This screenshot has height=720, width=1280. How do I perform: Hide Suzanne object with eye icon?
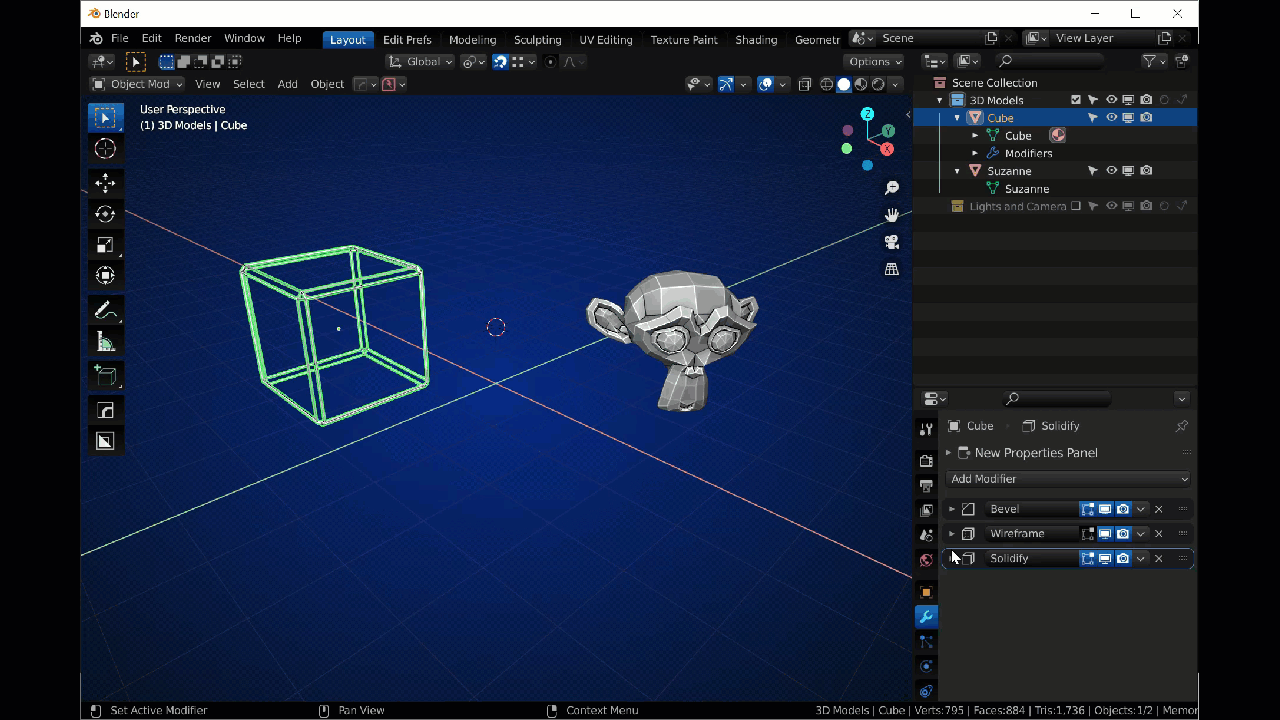tap(1111, 171)
